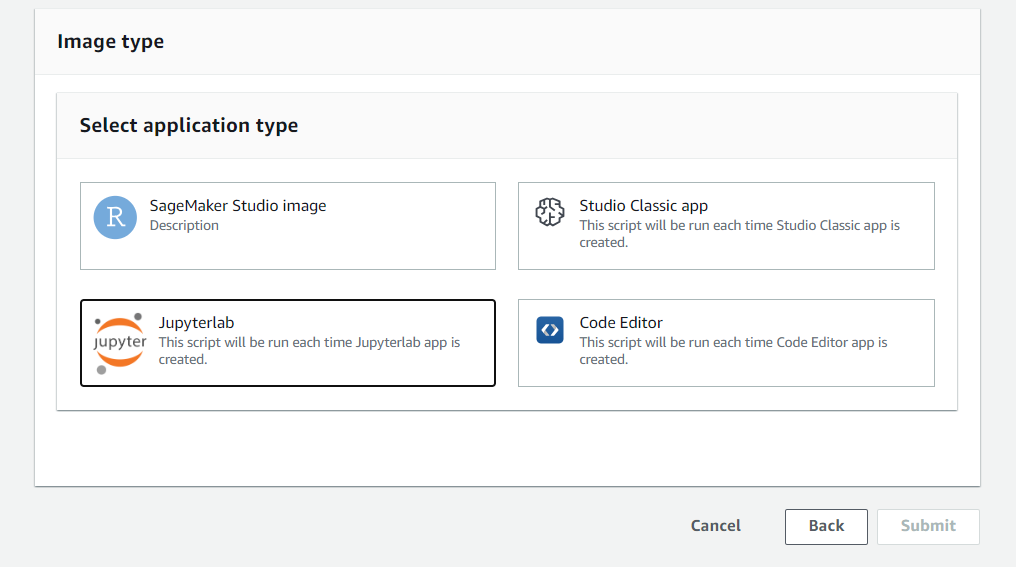Click the Studio Classic script description
This screenshot has width=1016, height=567.
pyautogui.click(x=739, y=233)
